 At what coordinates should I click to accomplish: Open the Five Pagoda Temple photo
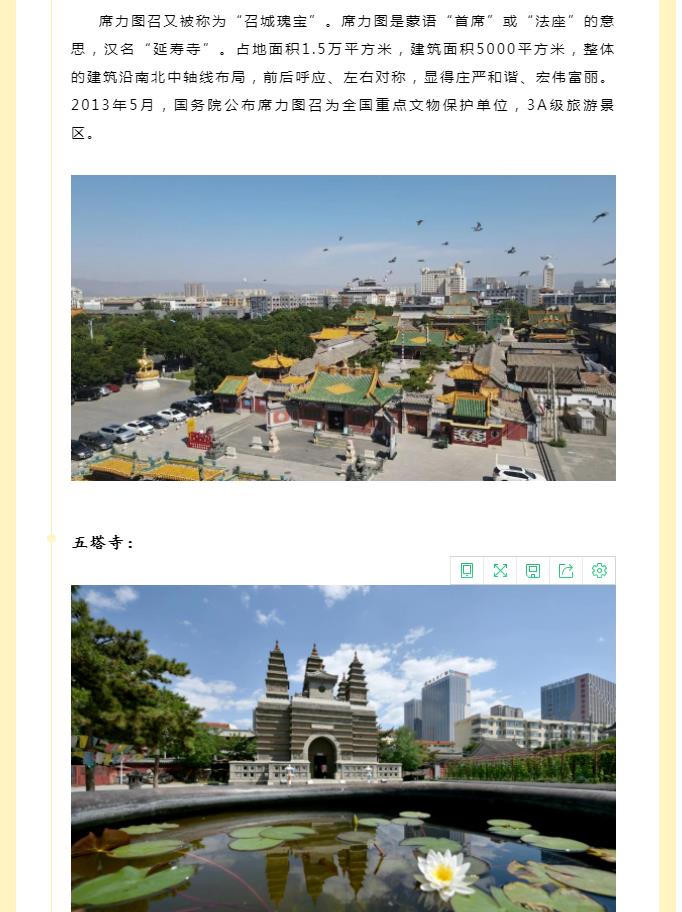pos(343,748)
